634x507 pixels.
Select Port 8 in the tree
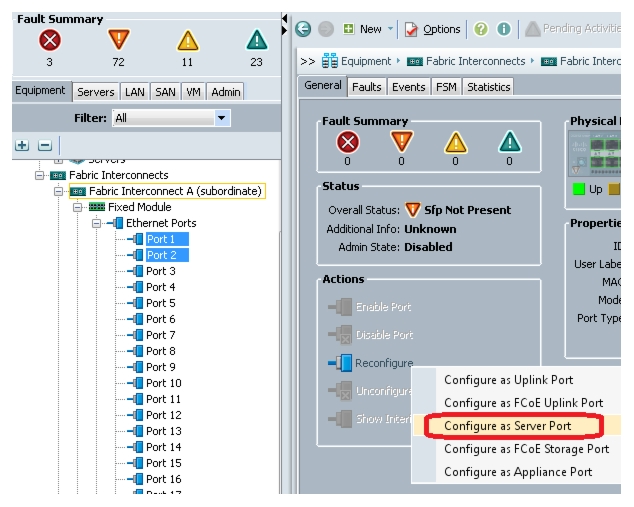click(x=161, y=351)
